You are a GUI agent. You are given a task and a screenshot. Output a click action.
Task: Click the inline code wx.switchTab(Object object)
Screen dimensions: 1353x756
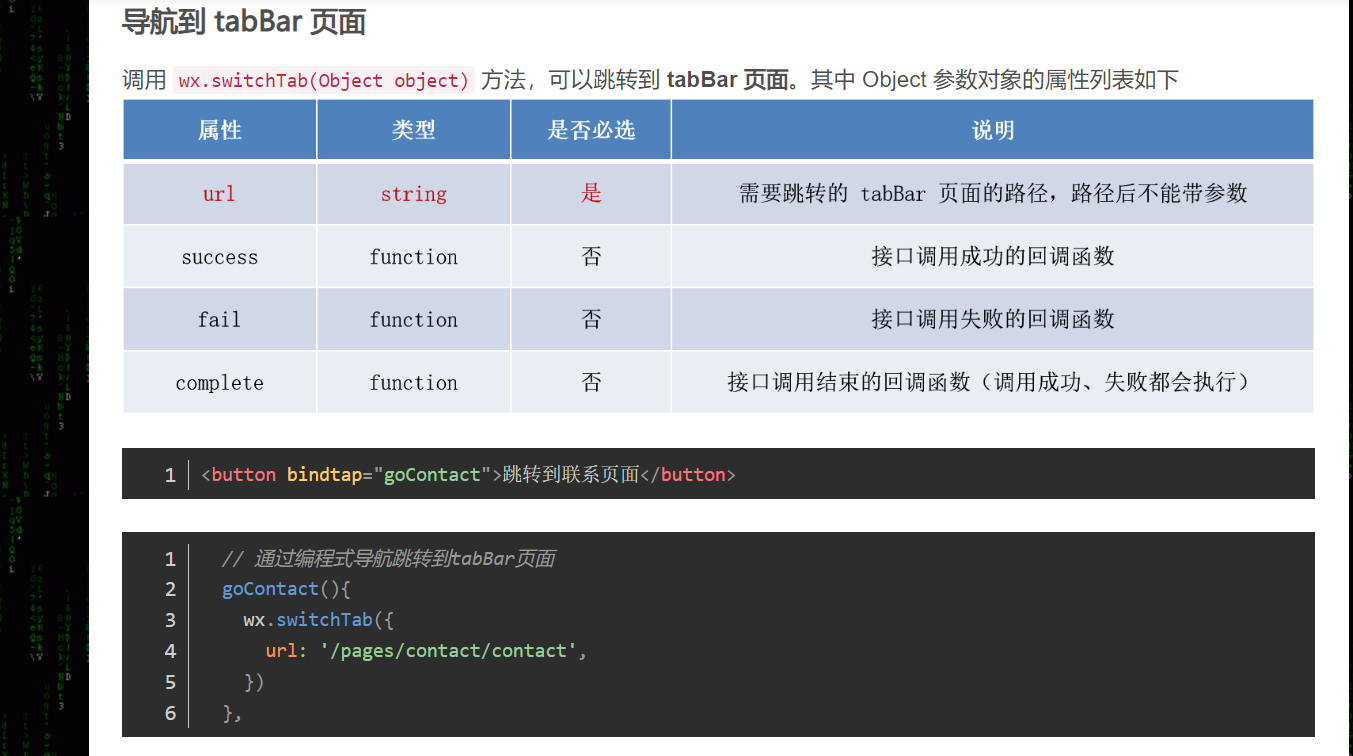[324, 80]
